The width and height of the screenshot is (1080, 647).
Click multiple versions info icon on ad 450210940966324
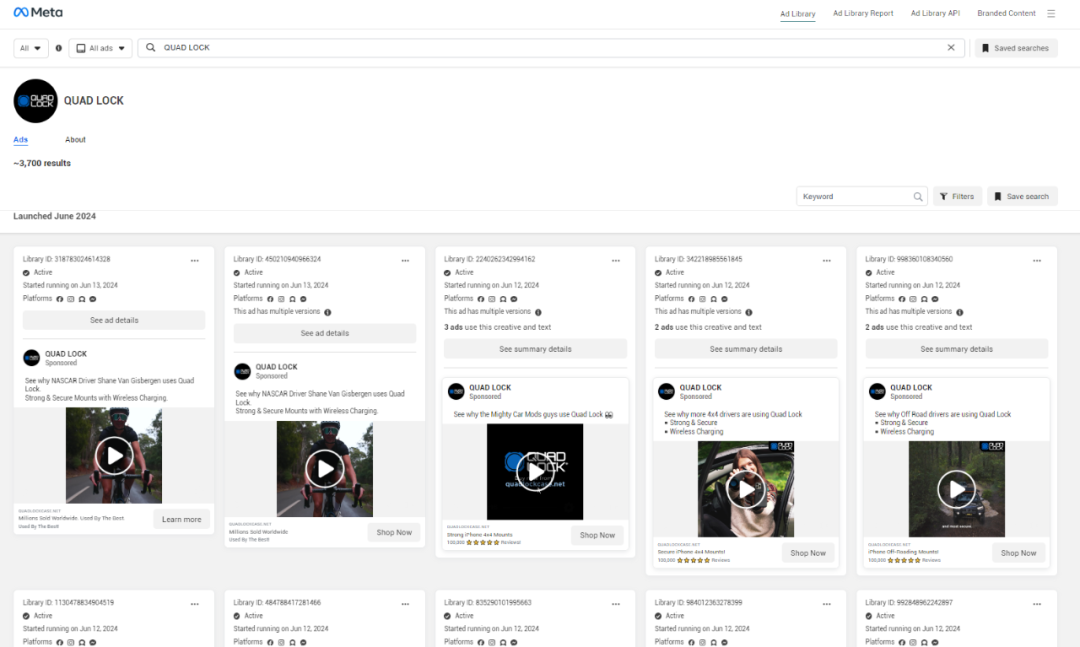click(x=328, y=312)
